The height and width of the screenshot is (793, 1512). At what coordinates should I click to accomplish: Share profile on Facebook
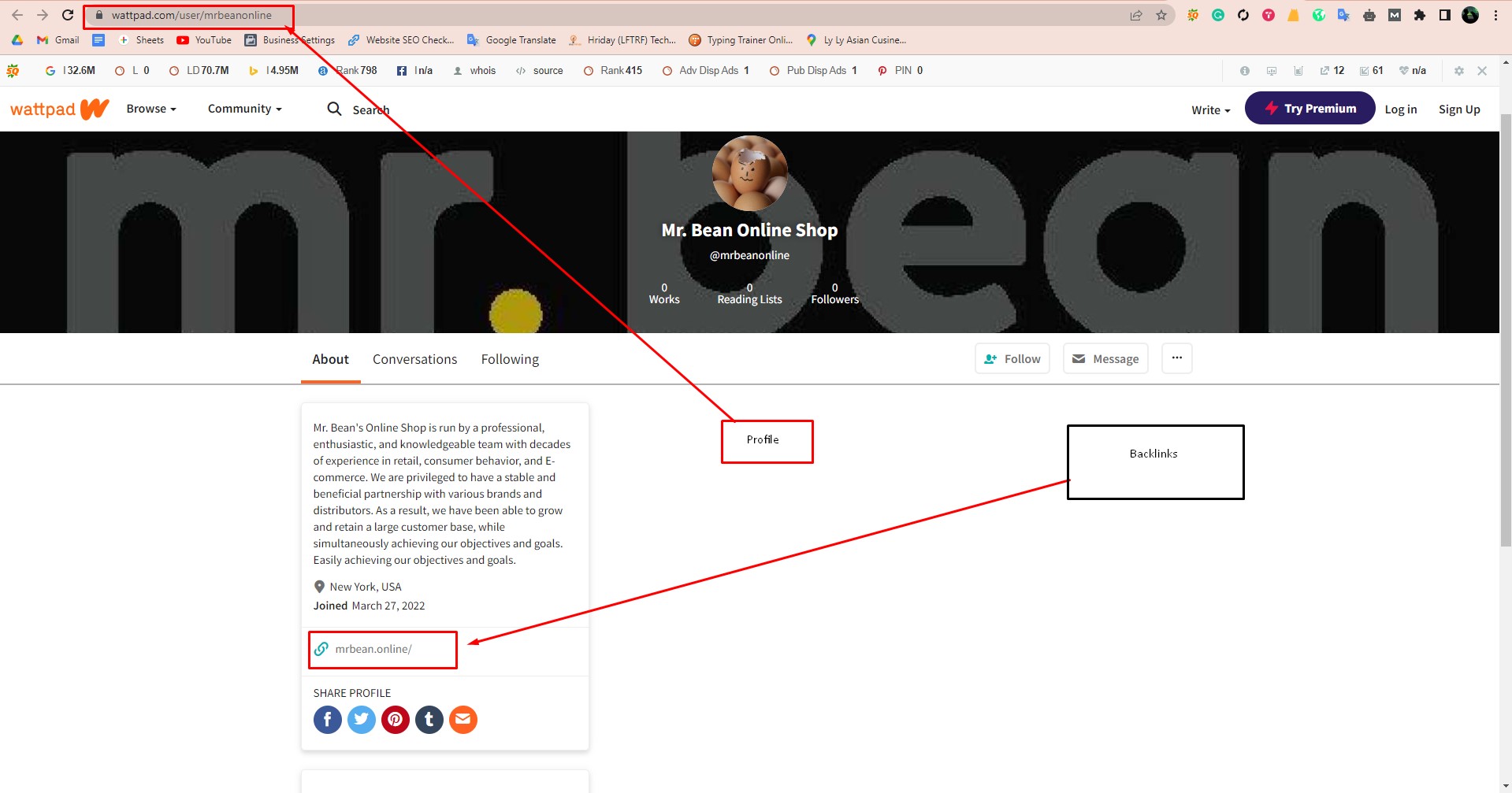coord(328,719)
